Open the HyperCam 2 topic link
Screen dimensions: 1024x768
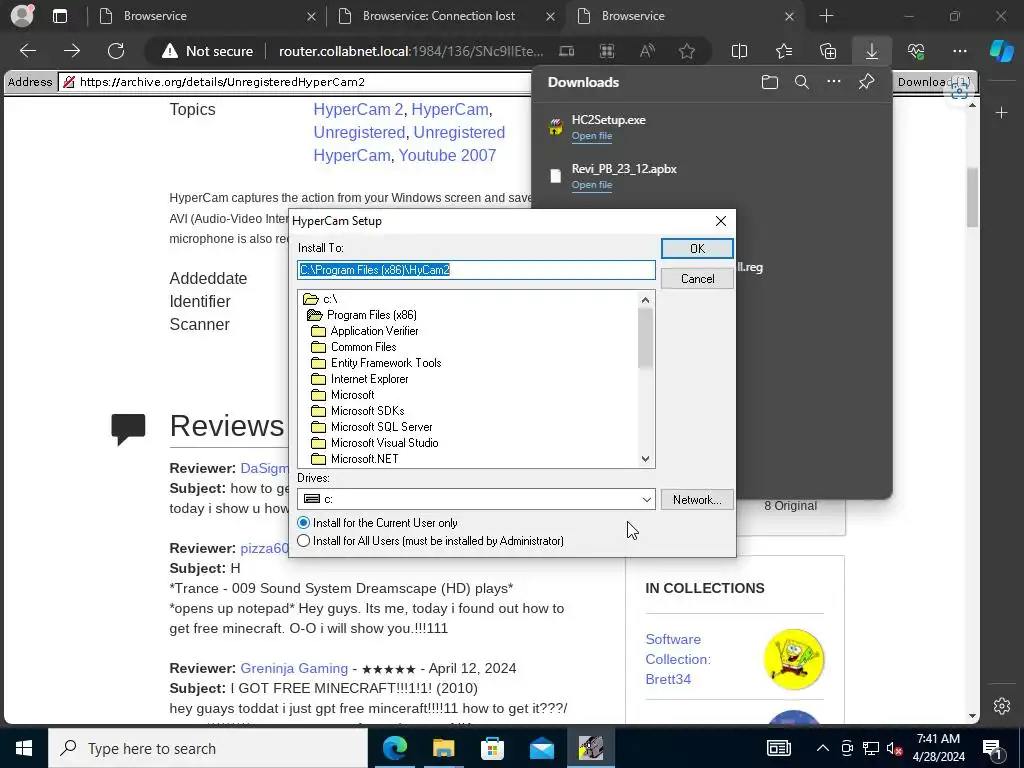358,109
